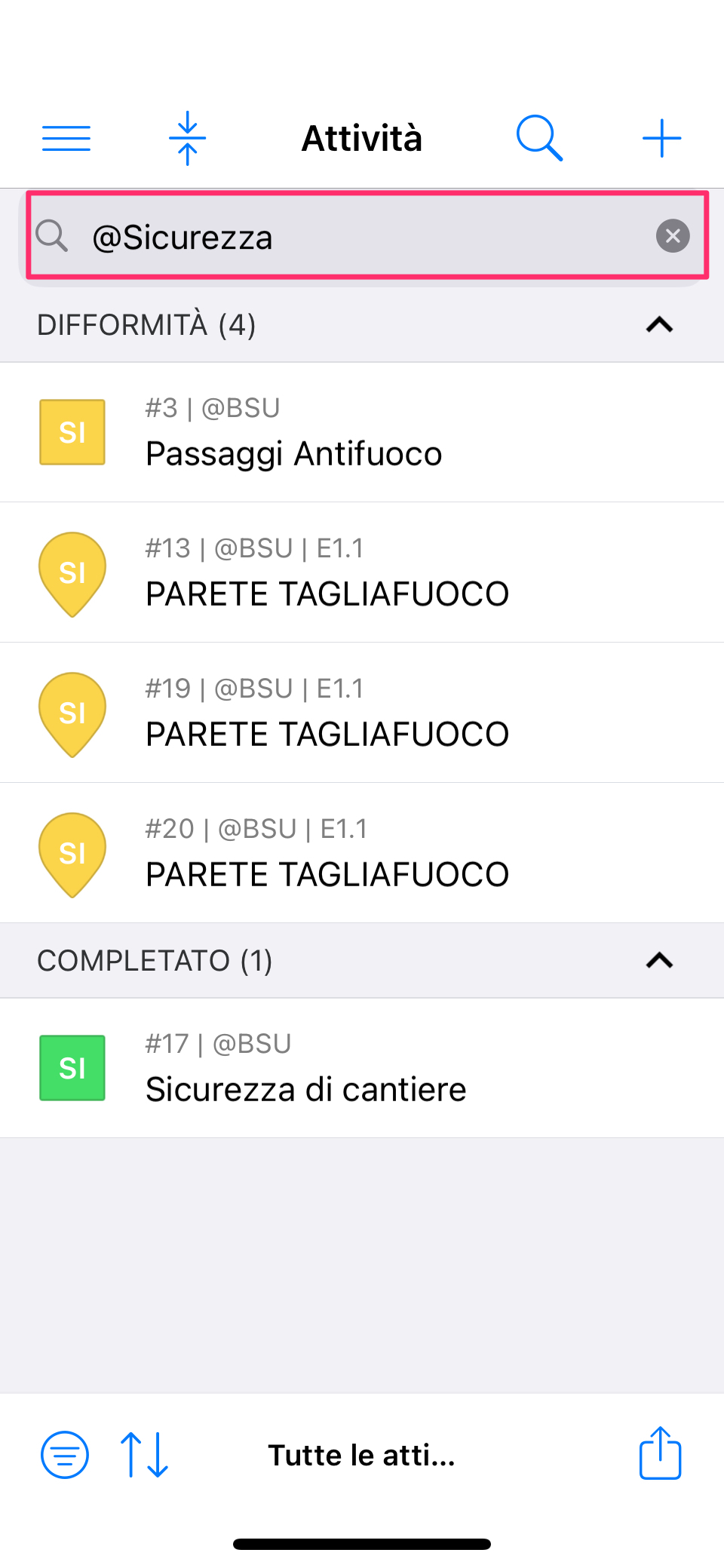
Task: Add a new activity with plus icon
Action: pyautogui.click(x=661, y=138)
